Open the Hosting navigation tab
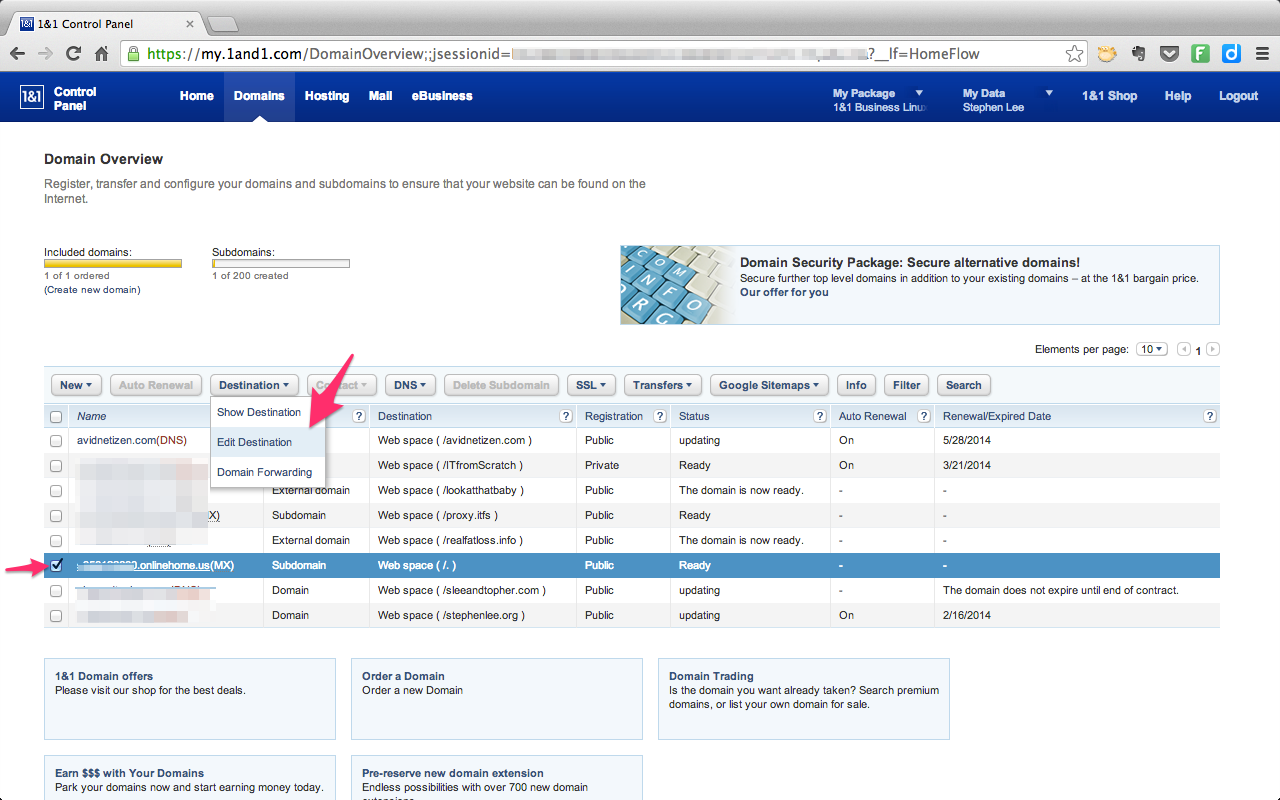 tap(327, 96)
